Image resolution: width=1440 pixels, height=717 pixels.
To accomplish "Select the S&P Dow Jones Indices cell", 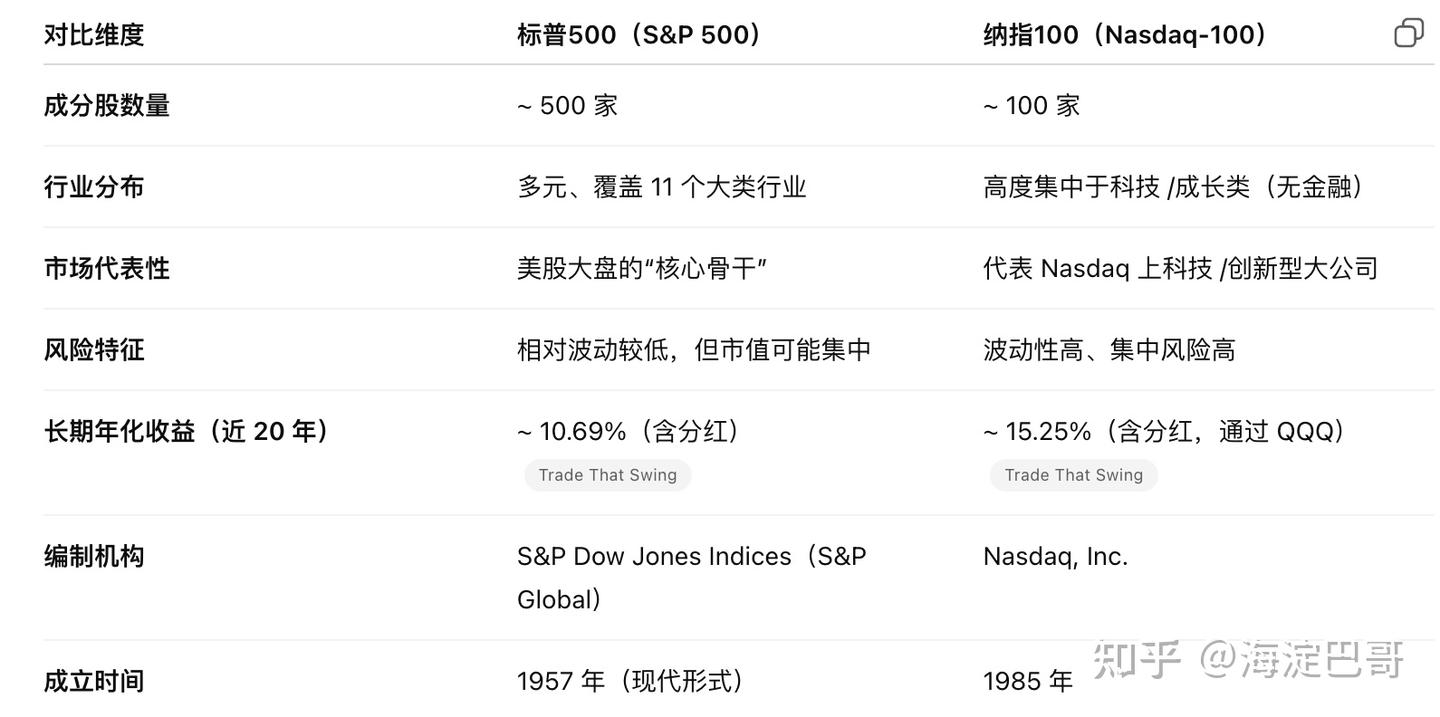I will tap(691, 557).
